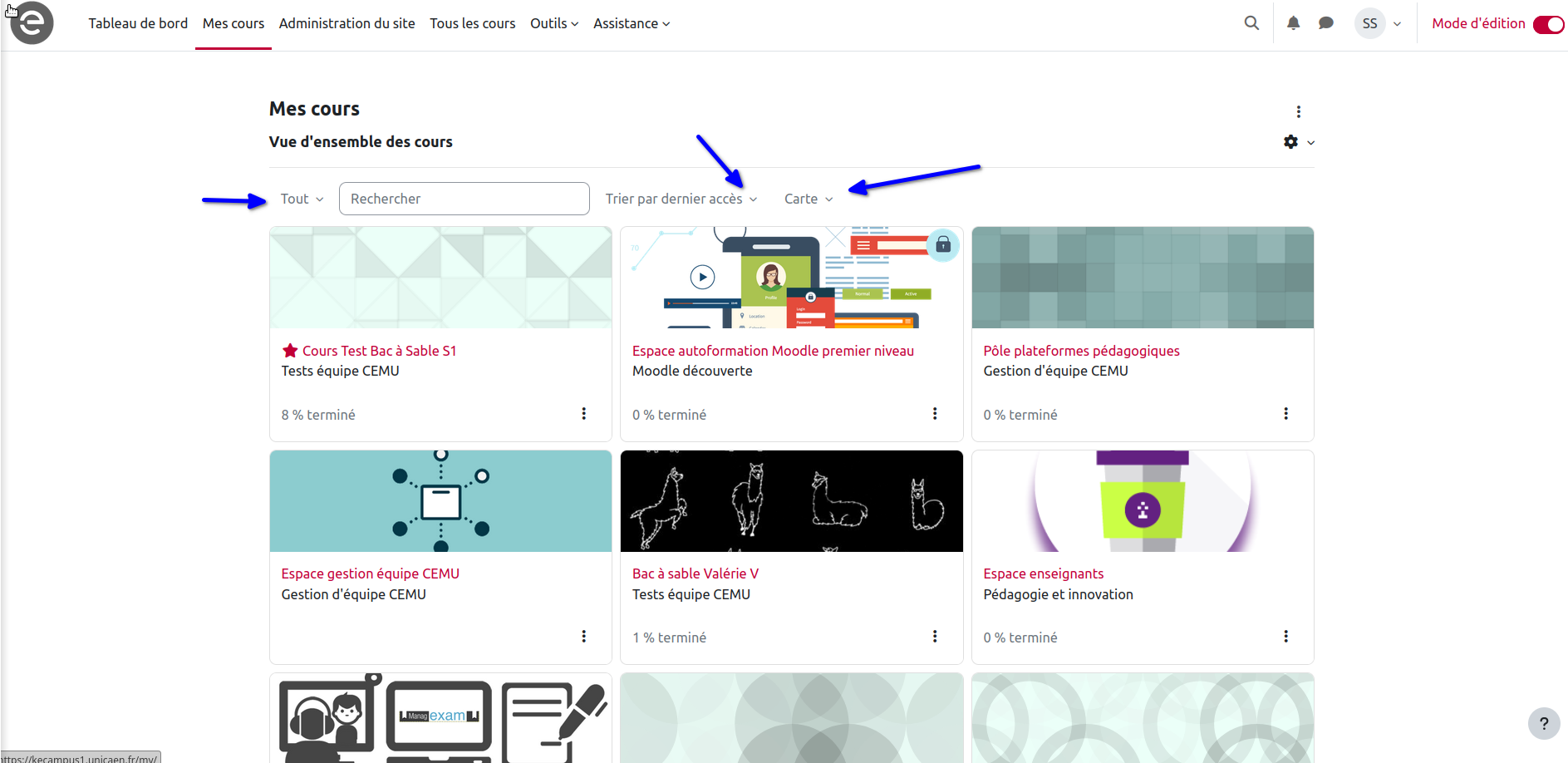This screenshot has width=1568, height=763.
Task: Toggle the Mode d'édition switch
Action: 1548,24
